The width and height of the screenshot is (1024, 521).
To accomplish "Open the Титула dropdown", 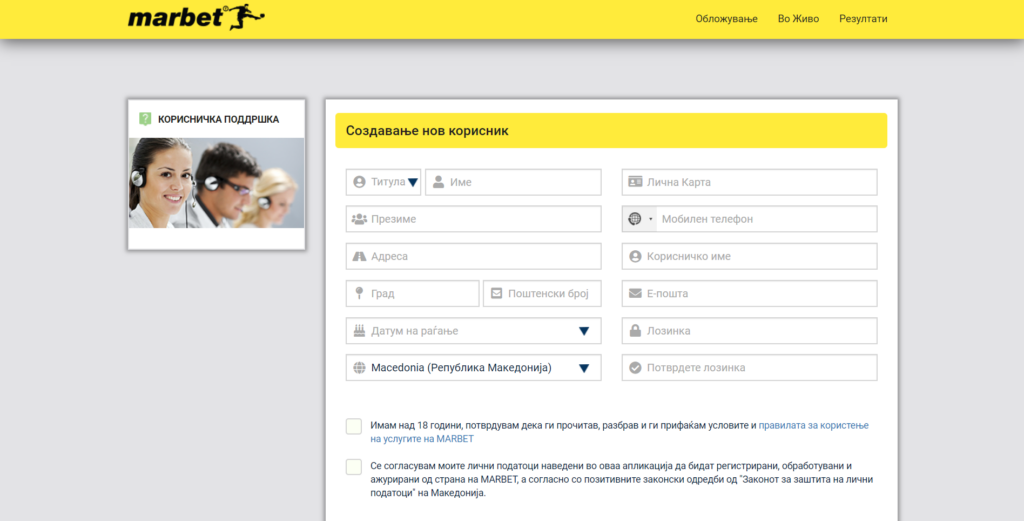I will [383, 182].
